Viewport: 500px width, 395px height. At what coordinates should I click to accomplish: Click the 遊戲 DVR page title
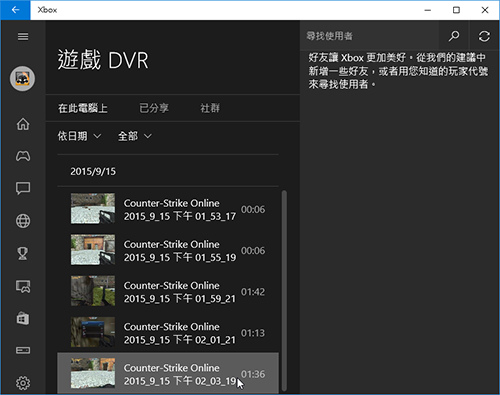pos(103,60)
